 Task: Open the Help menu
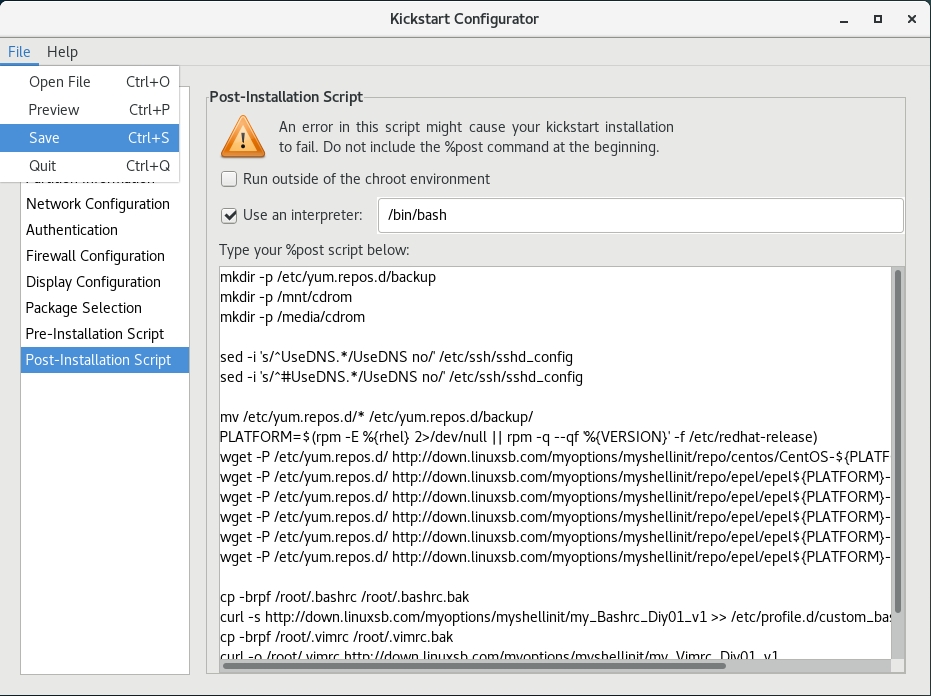[62, 52]
